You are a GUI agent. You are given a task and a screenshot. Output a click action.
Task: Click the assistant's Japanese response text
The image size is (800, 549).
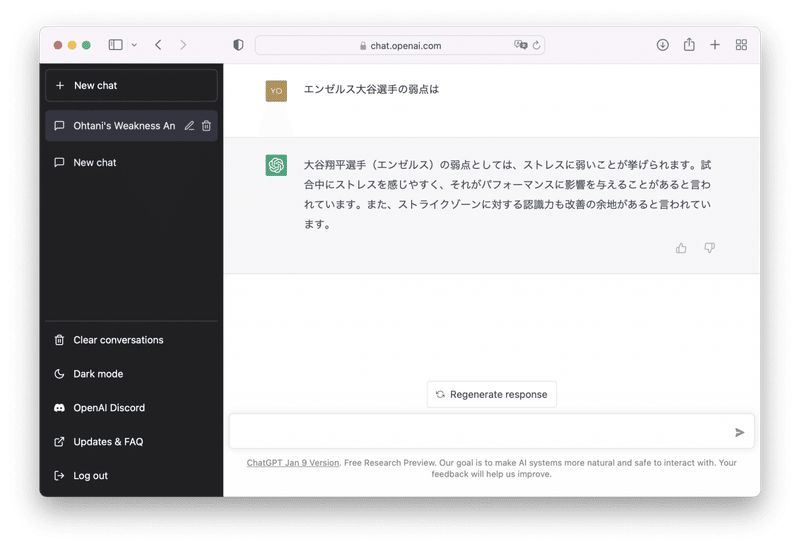507,194
